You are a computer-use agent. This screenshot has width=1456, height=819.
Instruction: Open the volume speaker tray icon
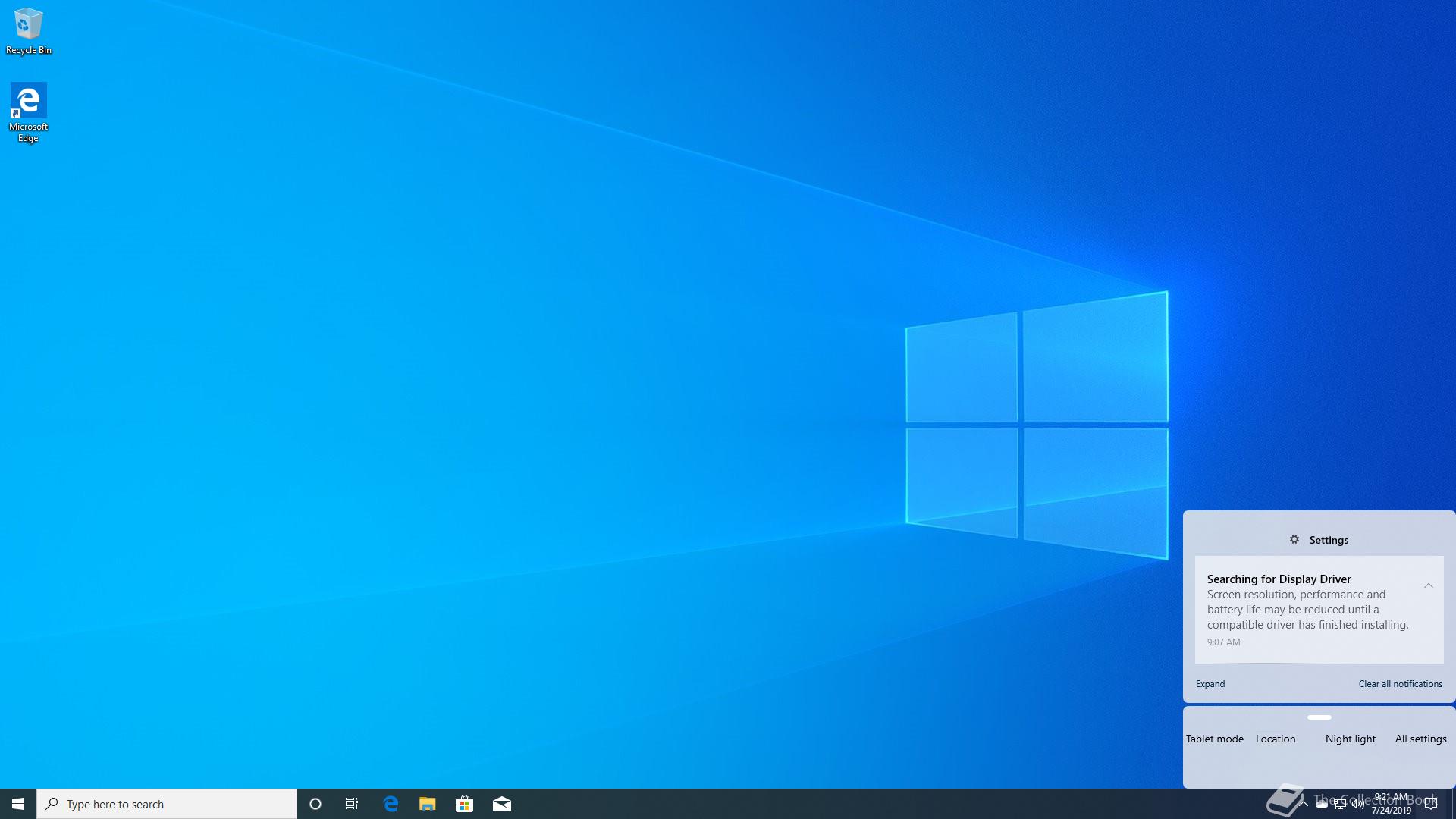[1358, 804]
